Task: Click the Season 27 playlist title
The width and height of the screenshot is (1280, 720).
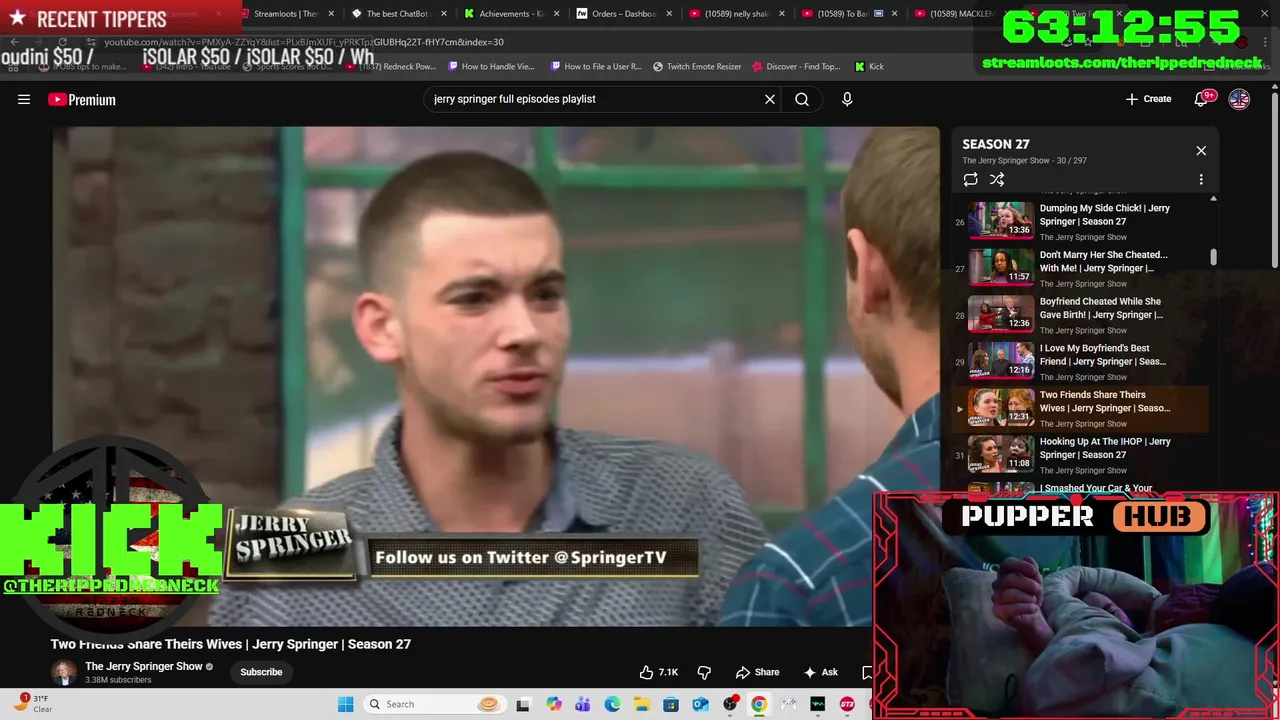Action: [996, 144]
